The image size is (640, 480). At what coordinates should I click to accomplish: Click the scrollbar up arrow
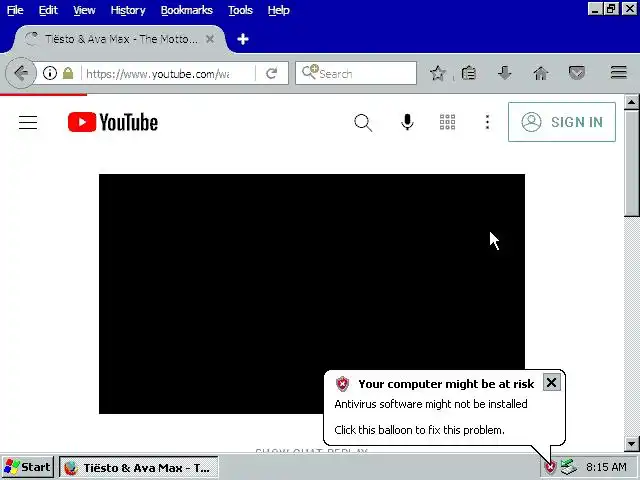coord(632,102)
